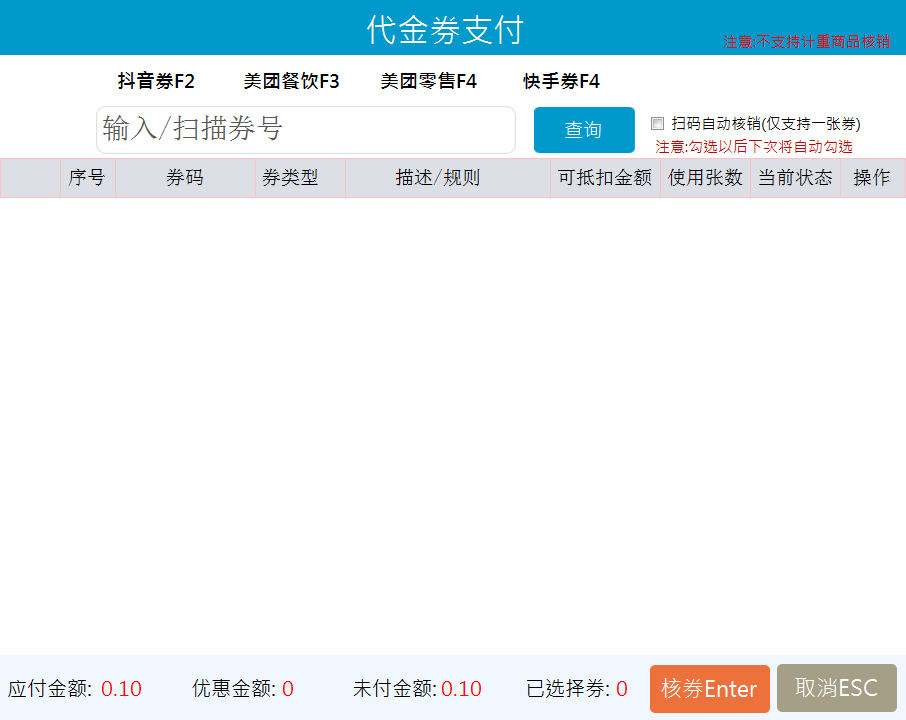The image size is (906, 720).
Task: Click the 应付金额 value 0.10
Action: click(121, 689)
